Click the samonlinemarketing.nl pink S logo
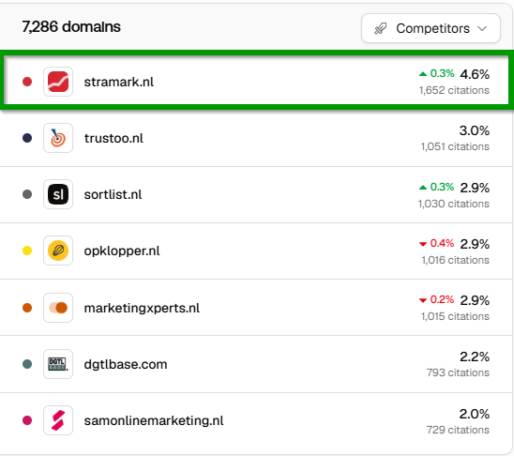The height and width of the screenshot is (456, 514). click(58, 420)
